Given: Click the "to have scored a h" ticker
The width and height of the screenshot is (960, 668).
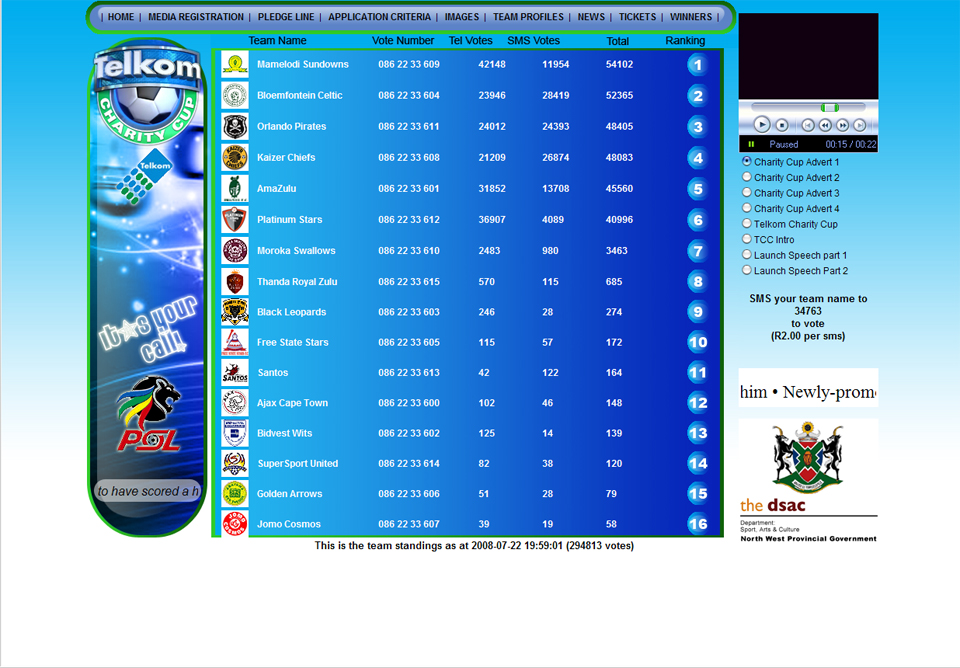Looking at the screenshot, I should [148, 491].
